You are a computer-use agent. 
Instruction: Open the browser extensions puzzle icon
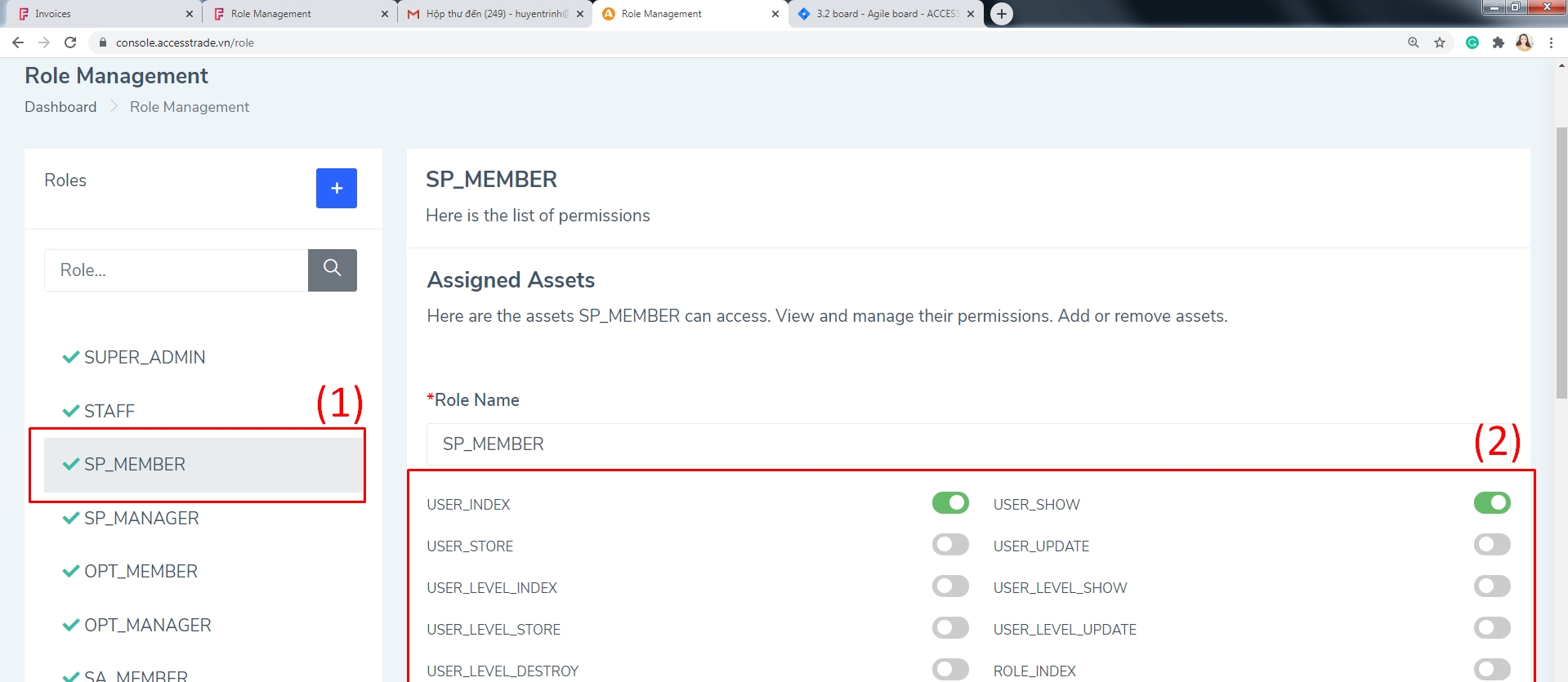[x=1498, y=42]
